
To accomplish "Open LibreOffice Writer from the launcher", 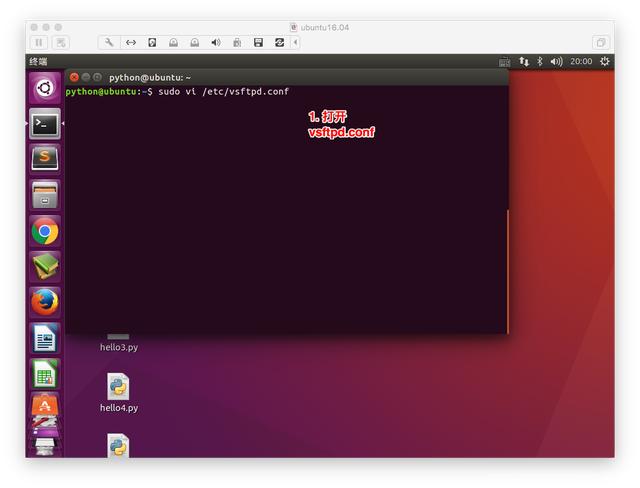I will click(x=45, y=338).
